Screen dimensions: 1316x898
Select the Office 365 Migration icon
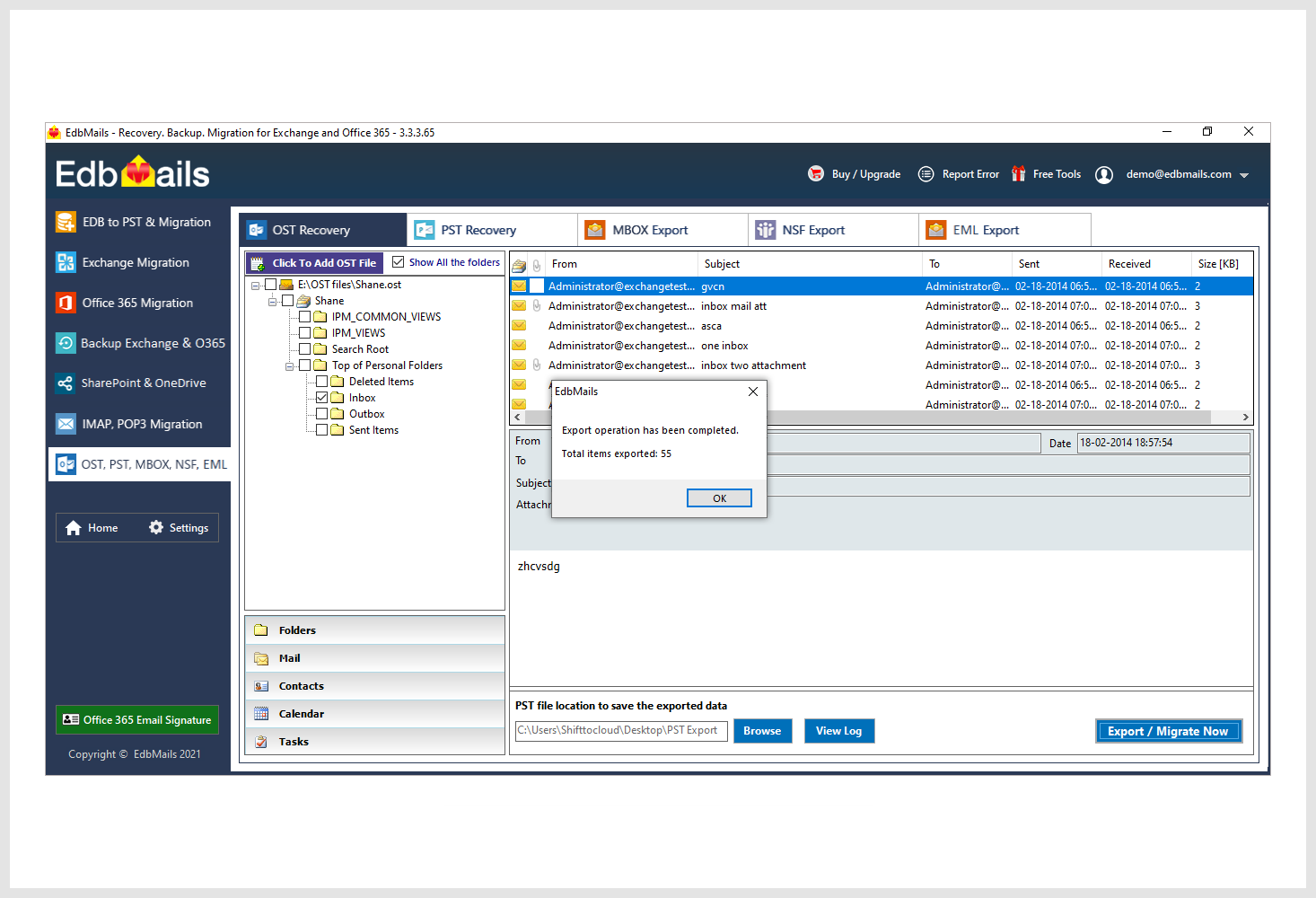66,303
